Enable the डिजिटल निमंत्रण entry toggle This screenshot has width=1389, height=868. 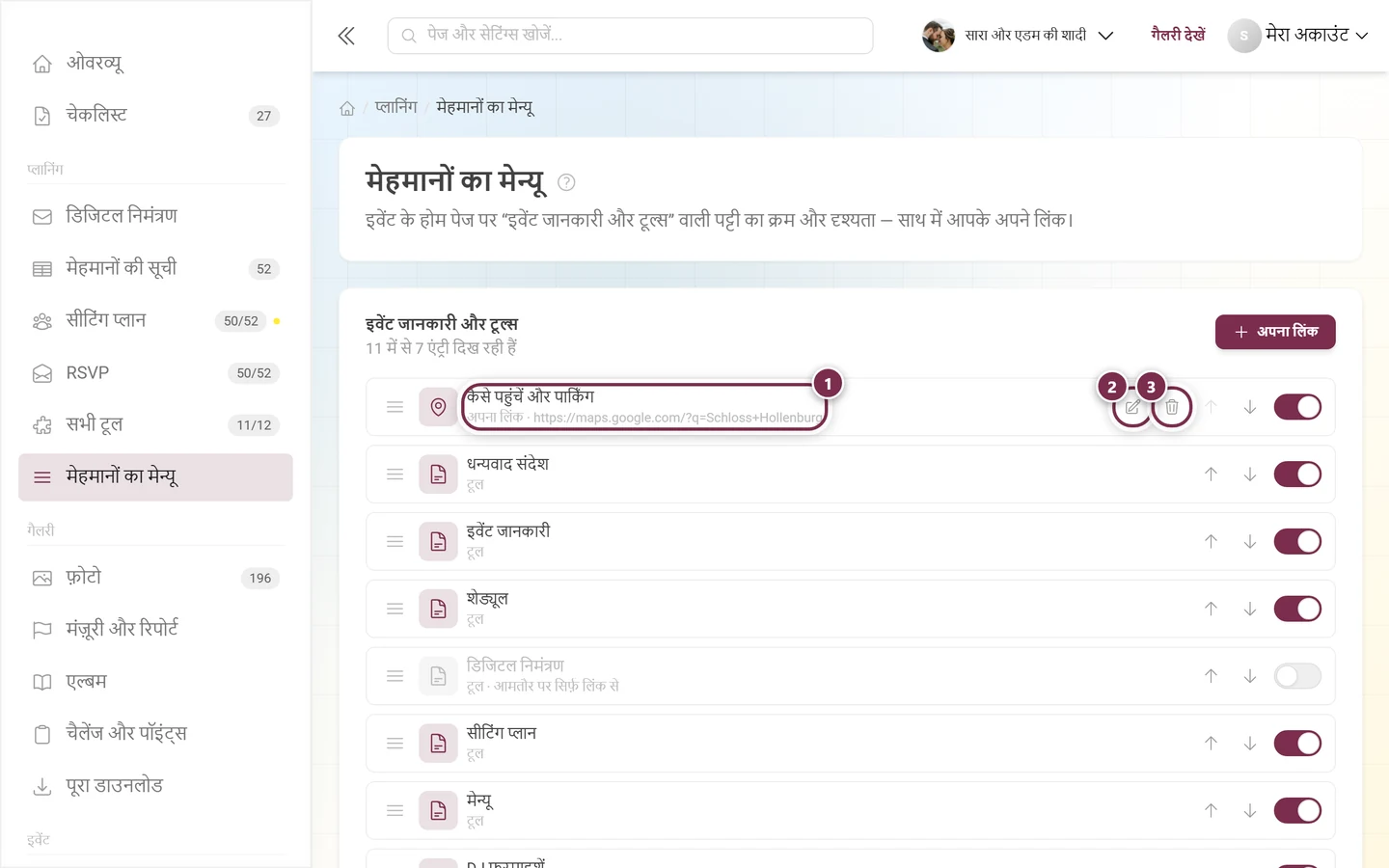click(x=1297, y=676)
